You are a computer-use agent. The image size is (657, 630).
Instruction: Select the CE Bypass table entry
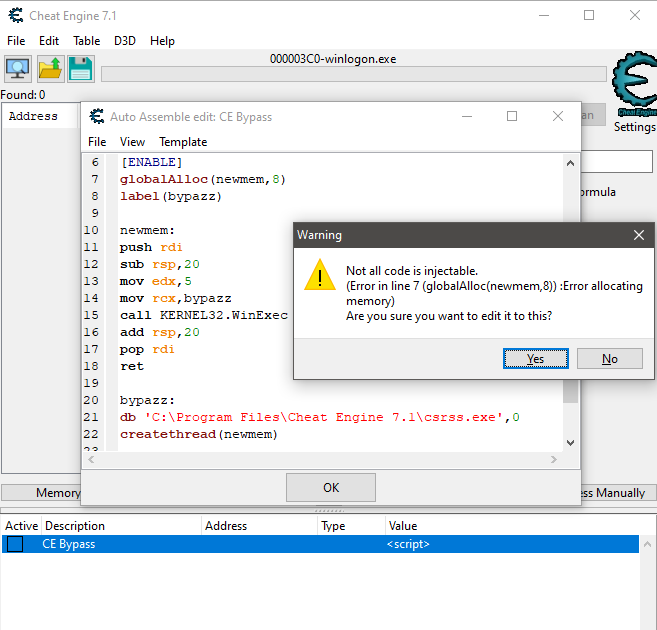coord(320,544)
